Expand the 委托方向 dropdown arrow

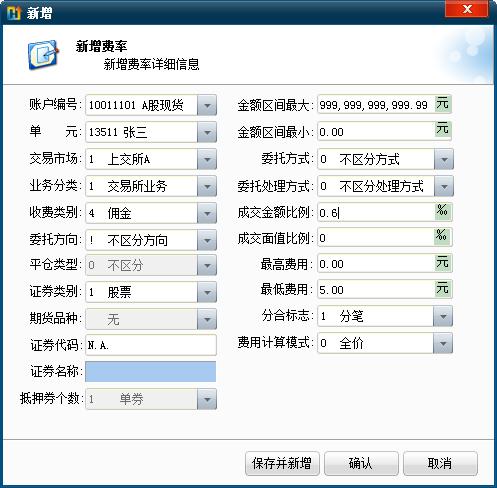(x=207, y=240)
